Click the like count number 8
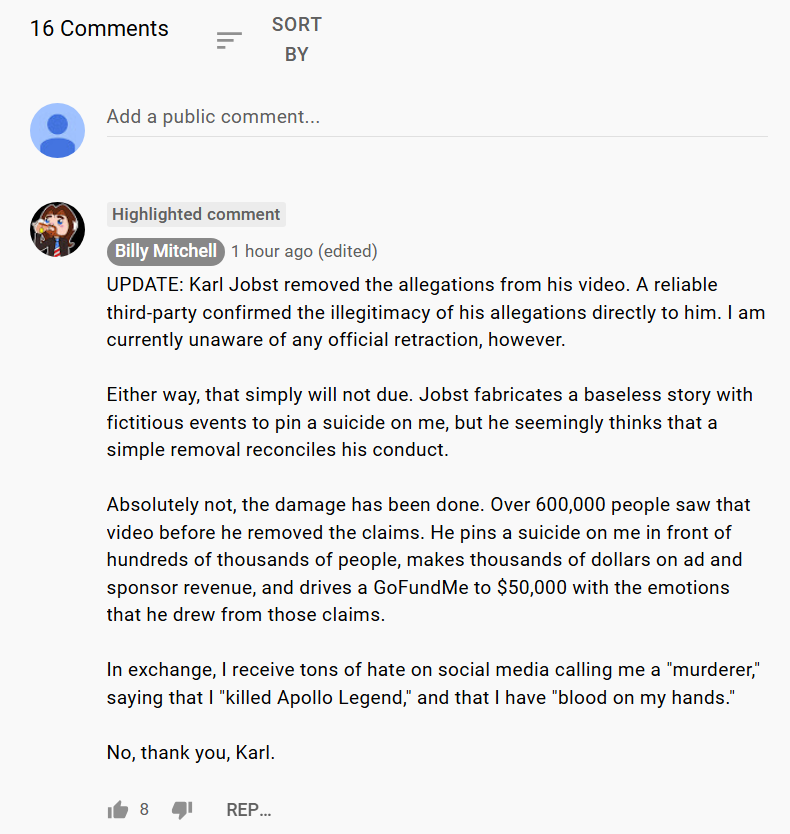Screen dimensions: 790x834 144,810
